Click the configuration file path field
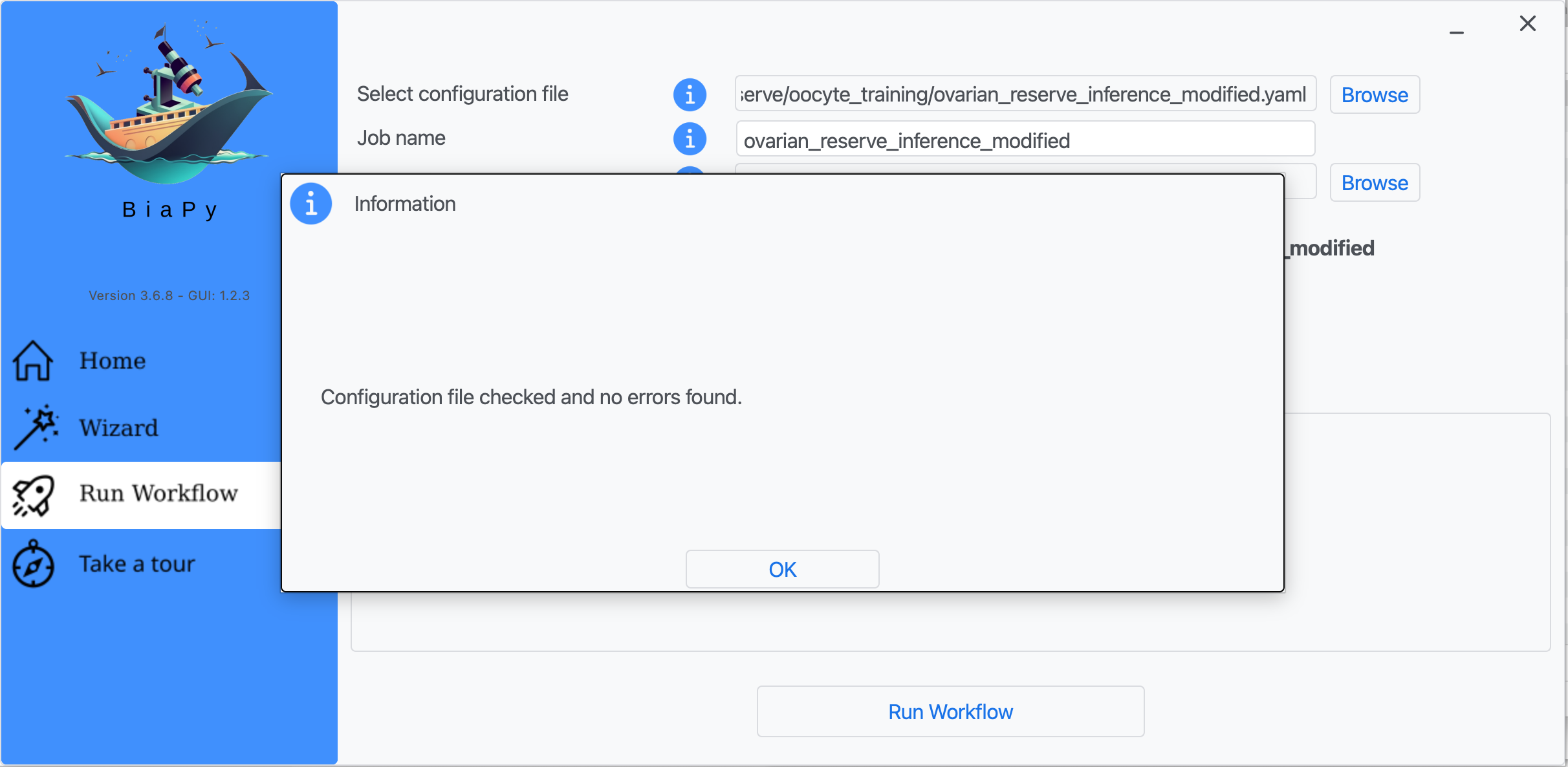This screenshot has width=1568, height=767. click(1025, 94)
